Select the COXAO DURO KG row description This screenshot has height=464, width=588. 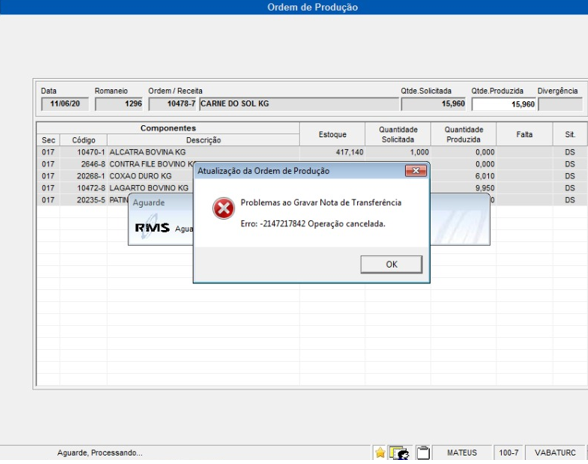point(140,176)
